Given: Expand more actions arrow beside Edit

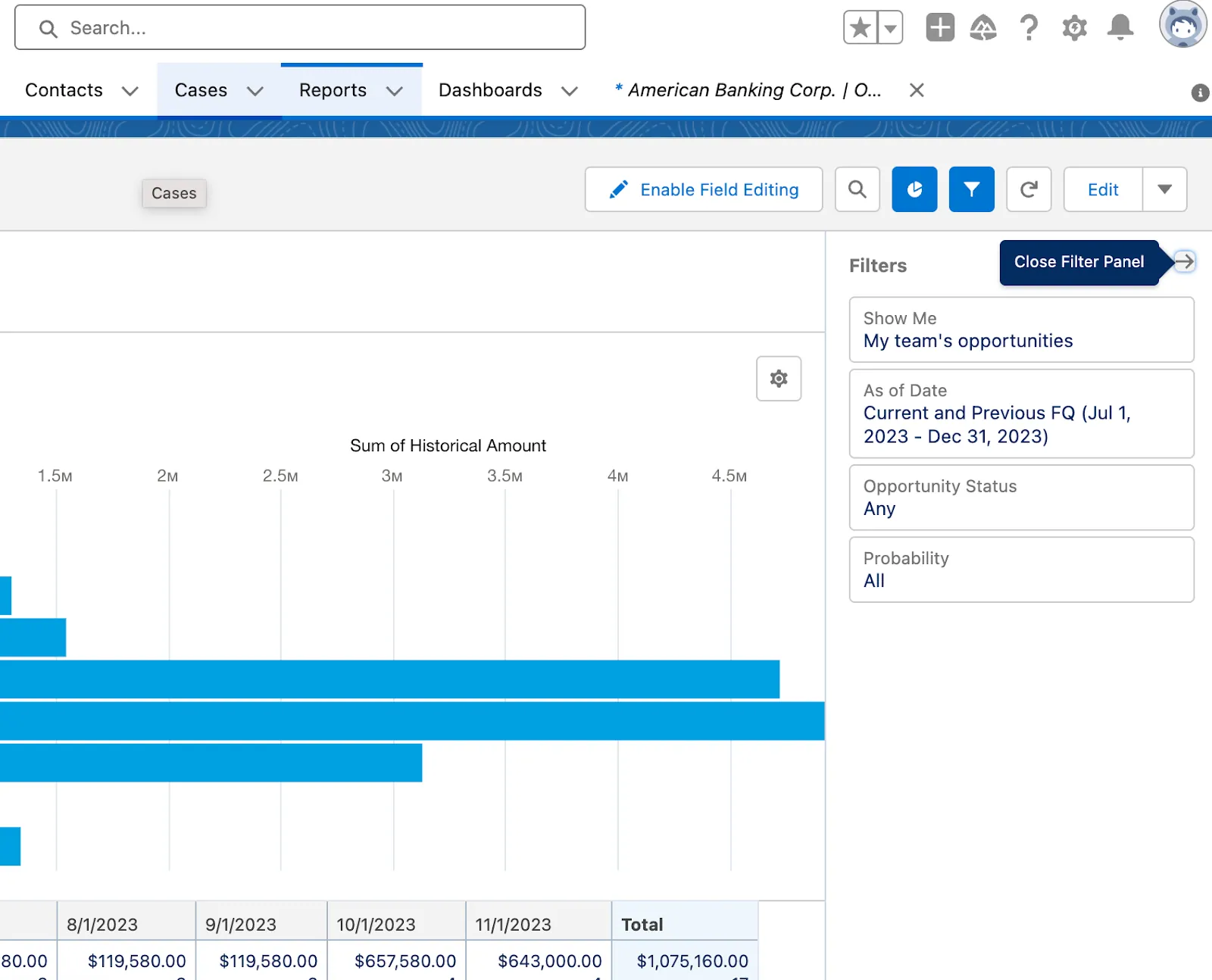Looking at the screenshot, I should click(1165, 189).
